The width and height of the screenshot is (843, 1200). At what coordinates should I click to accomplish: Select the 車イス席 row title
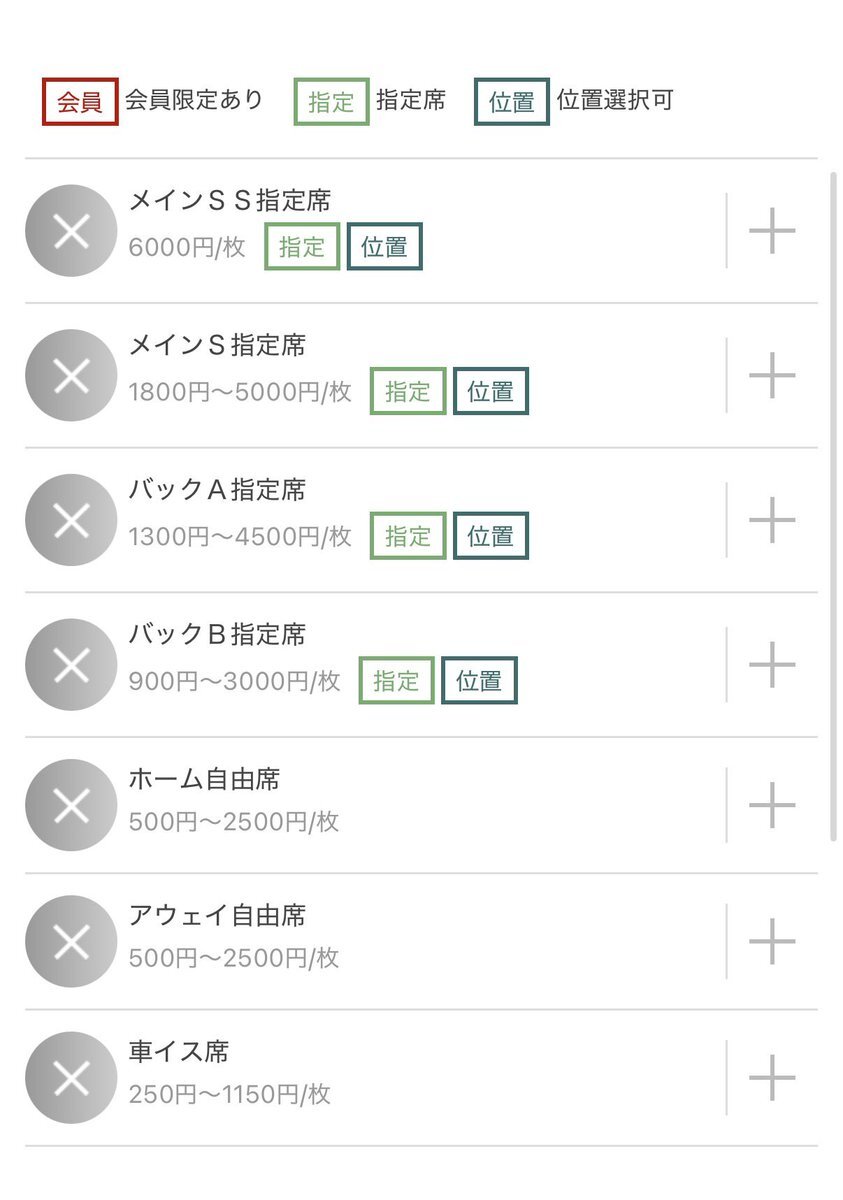pos(179,1052)
